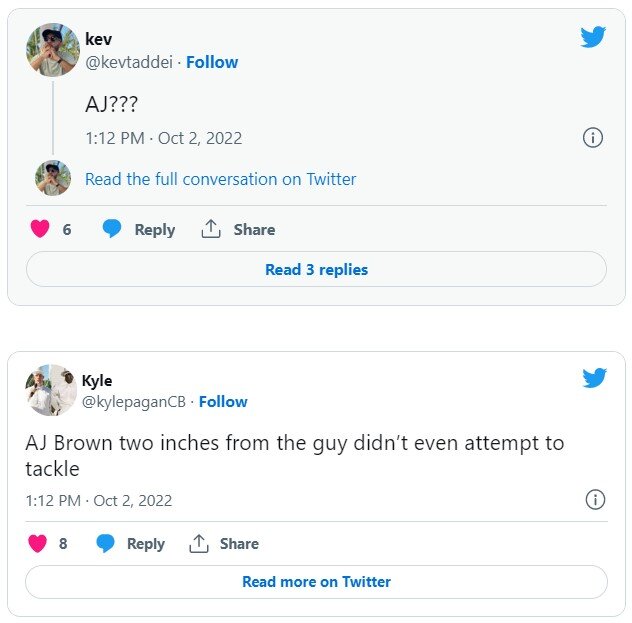Click the Twitter bird icon on Kyle's tweet

click(x=595, y=377)
